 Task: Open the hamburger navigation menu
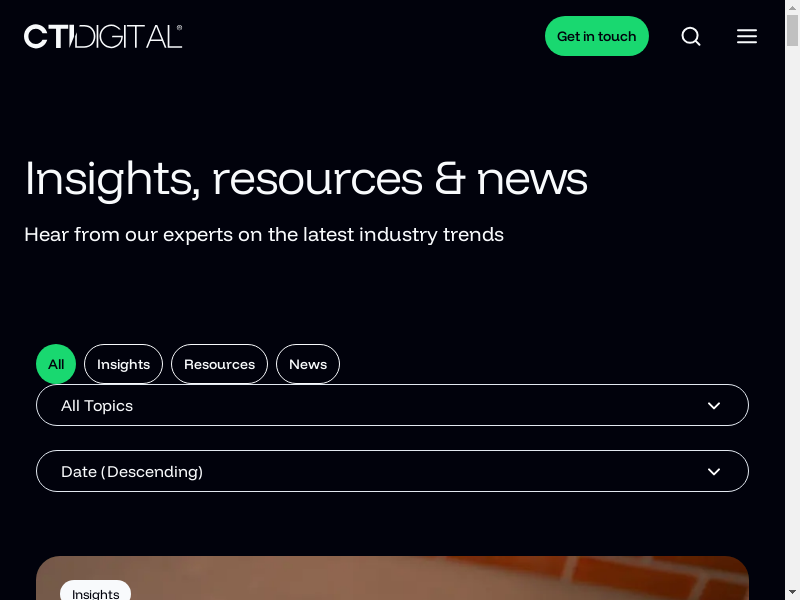(x=747, y=36)
